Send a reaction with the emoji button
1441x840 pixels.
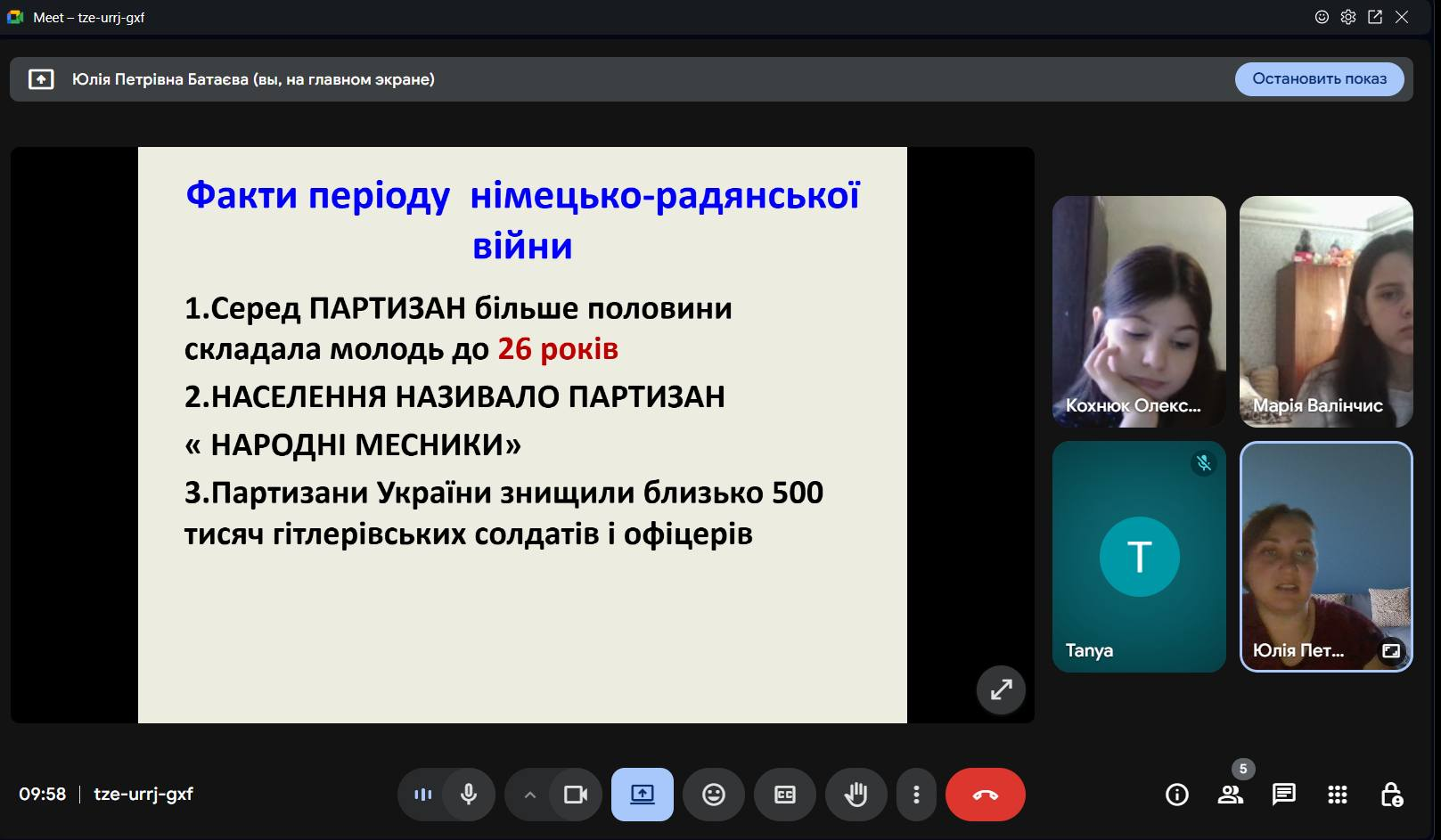pos(713,795)
